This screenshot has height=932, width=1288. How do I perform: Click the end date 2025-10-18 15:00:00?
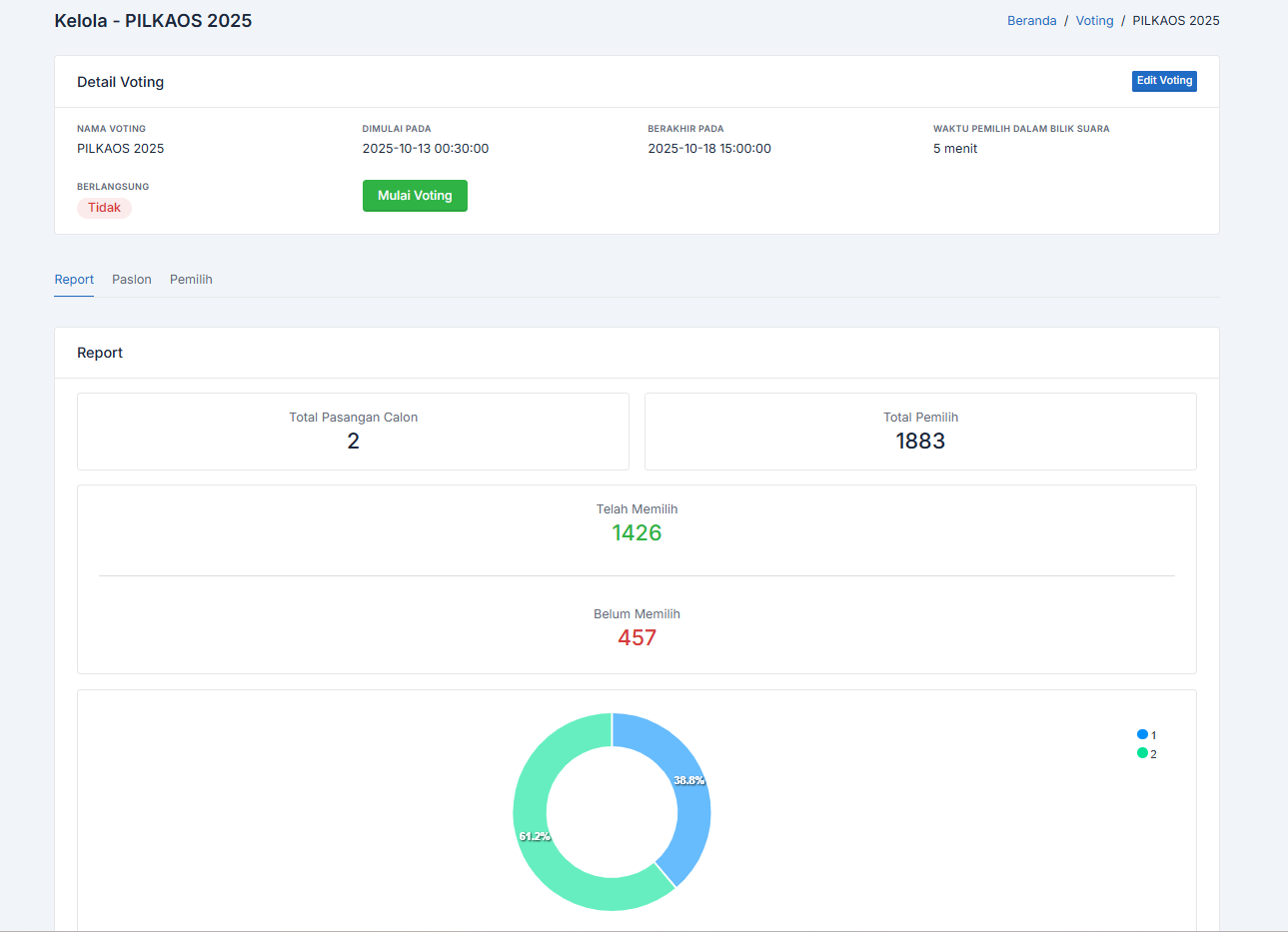tap(709, 149)
